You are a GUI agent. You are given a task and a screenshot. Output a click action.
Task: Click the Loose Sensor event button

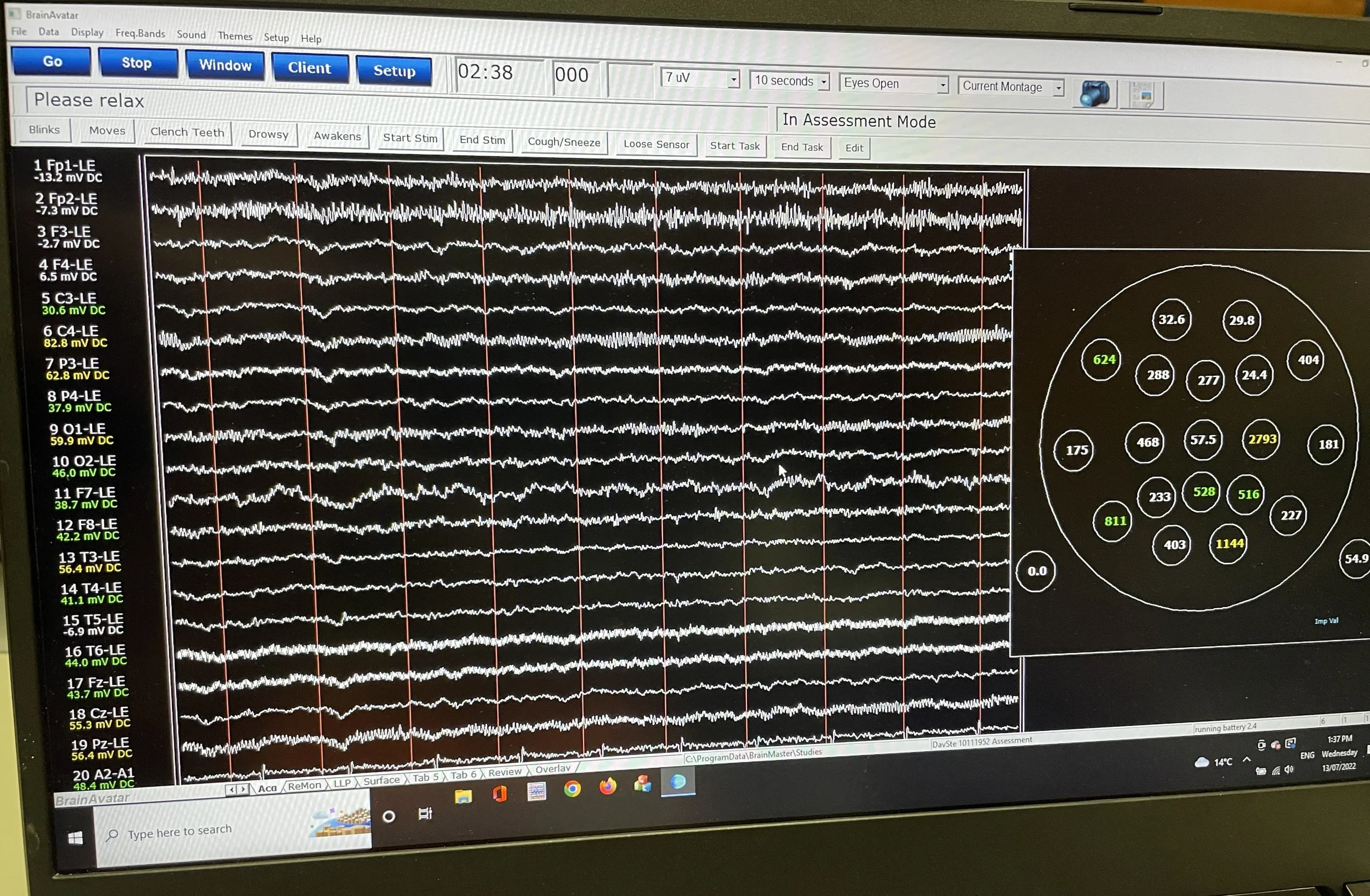click(656, 145)
